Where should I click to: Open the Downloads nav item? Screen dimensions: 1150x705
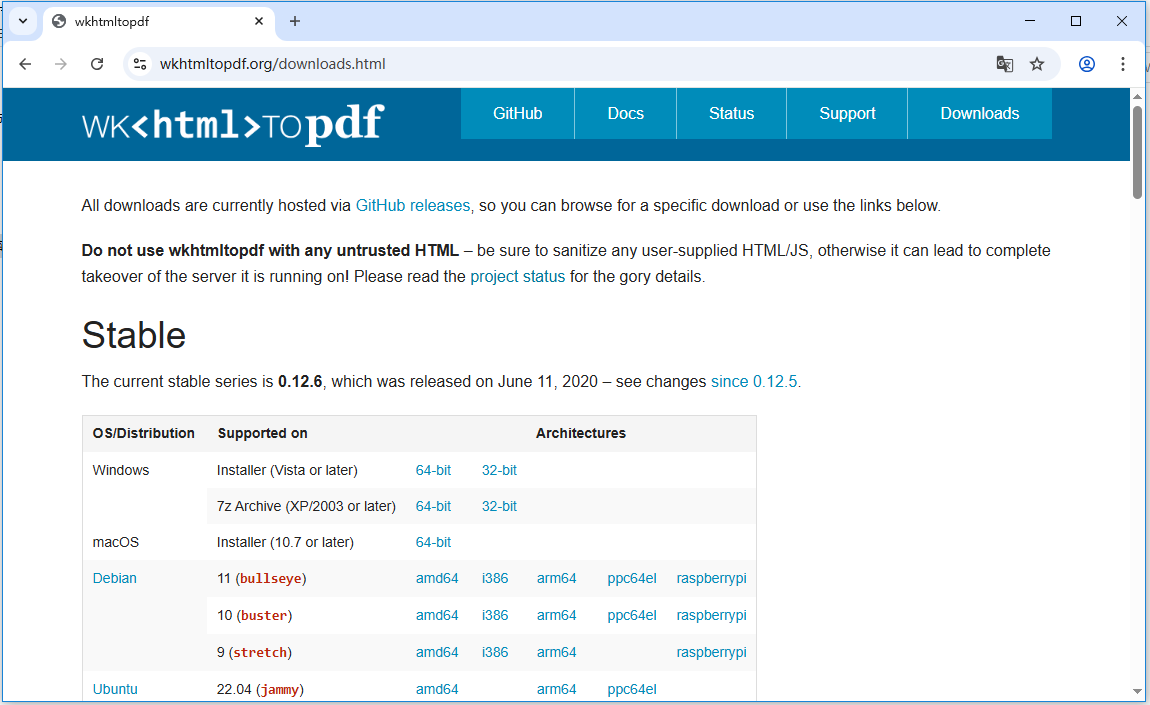pyautogui.click(x=980, y=113)
